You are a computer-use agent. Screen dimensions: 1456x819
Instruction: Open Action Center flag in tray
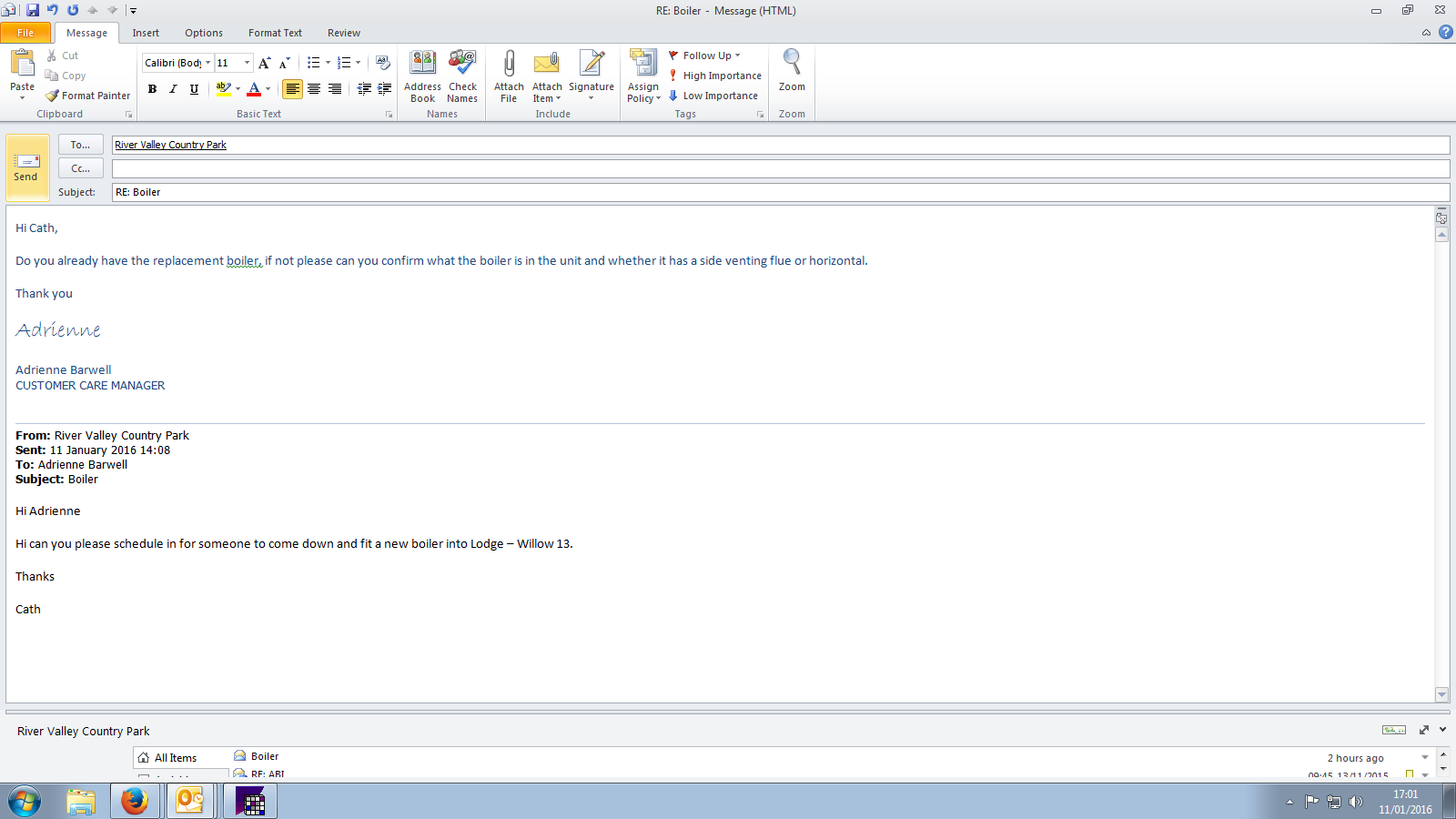click(x=1311, y=802)
